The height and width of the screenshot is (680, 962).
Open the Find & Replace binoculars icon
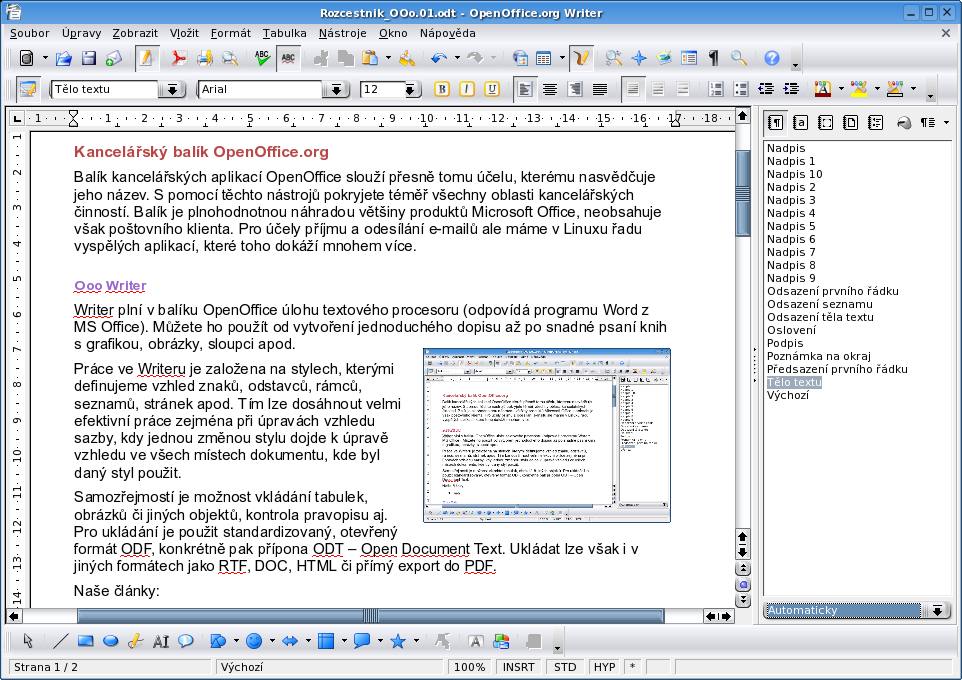(x=613, y=58)
